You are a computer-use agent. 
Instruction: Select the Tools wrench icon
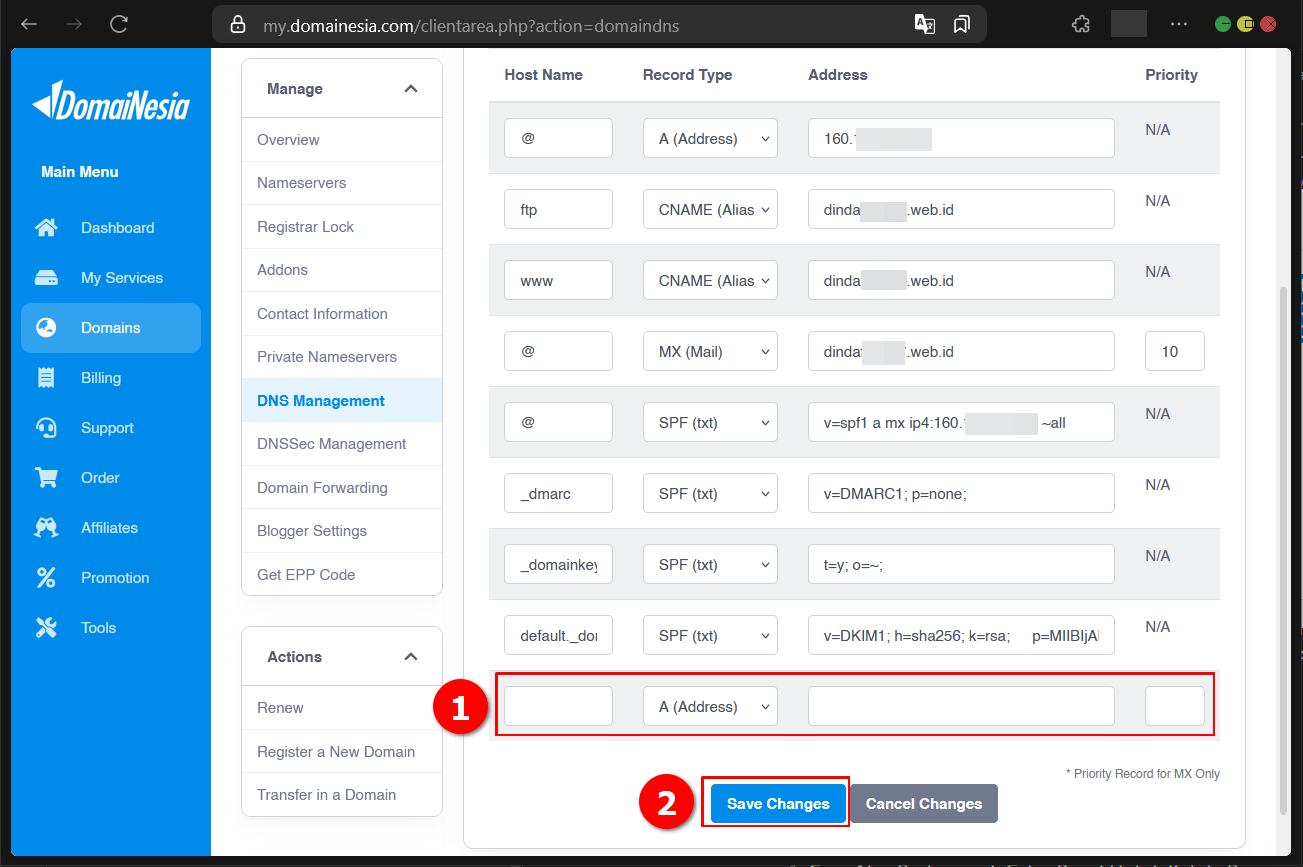point(46,627)
